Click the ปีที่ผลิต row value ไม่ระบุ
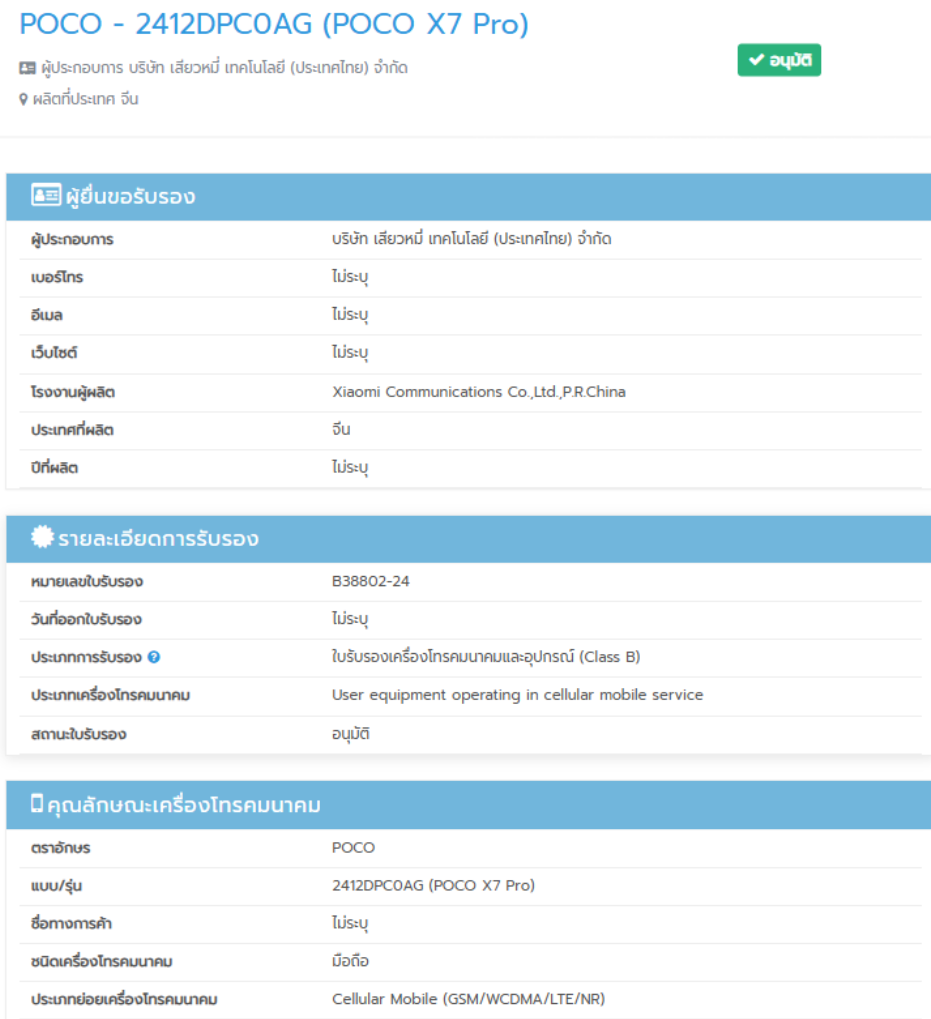The width and height of the screenshot is (931, 1019). pyautogui.click(x=350, y=467)
